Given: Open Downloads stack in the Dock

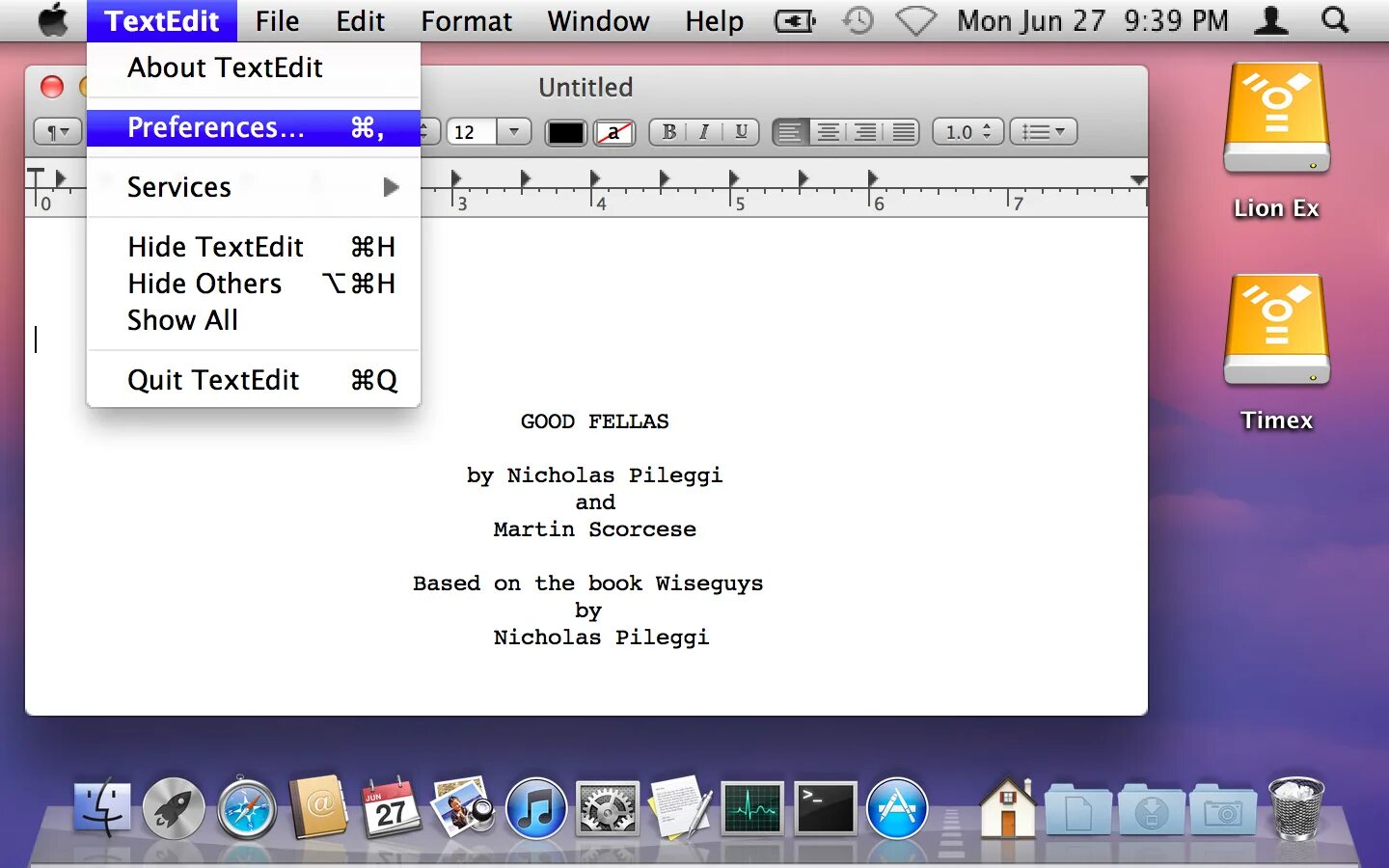Looking at the screenshot, I should pyautogui.click(x=1151, y=810).
